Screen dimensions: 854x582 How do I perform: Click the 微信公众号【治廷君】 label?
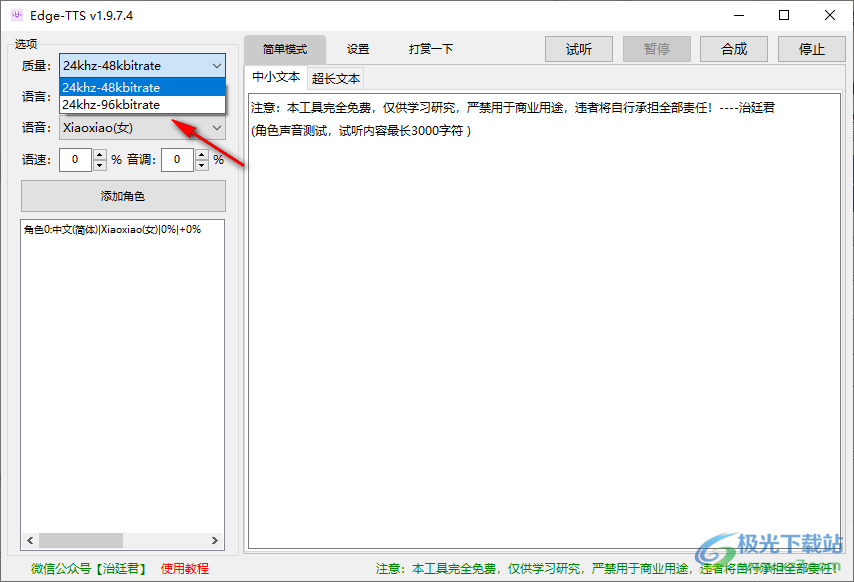point(90,568)
